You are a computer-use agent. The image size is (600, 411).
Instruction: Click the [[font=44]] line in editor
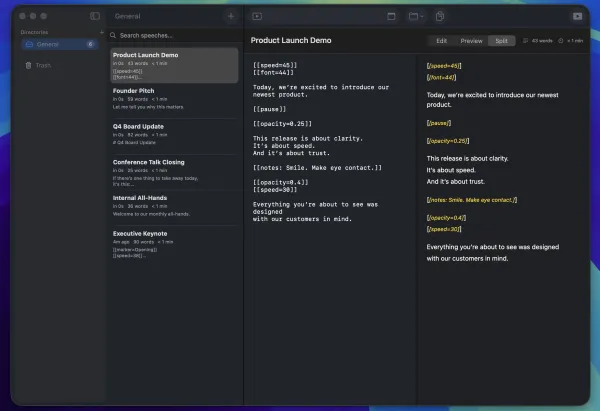pos(273,73)
